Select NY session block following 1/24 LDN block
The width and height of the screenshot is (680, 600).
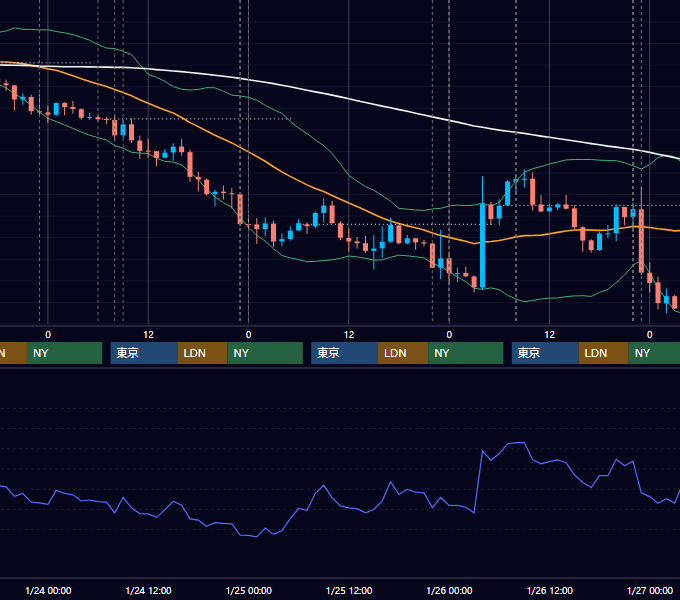265,353
